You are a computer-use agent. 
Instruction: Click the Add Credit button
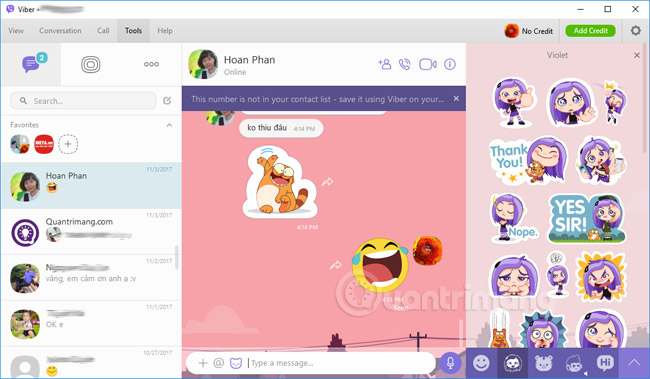(590, 31)
